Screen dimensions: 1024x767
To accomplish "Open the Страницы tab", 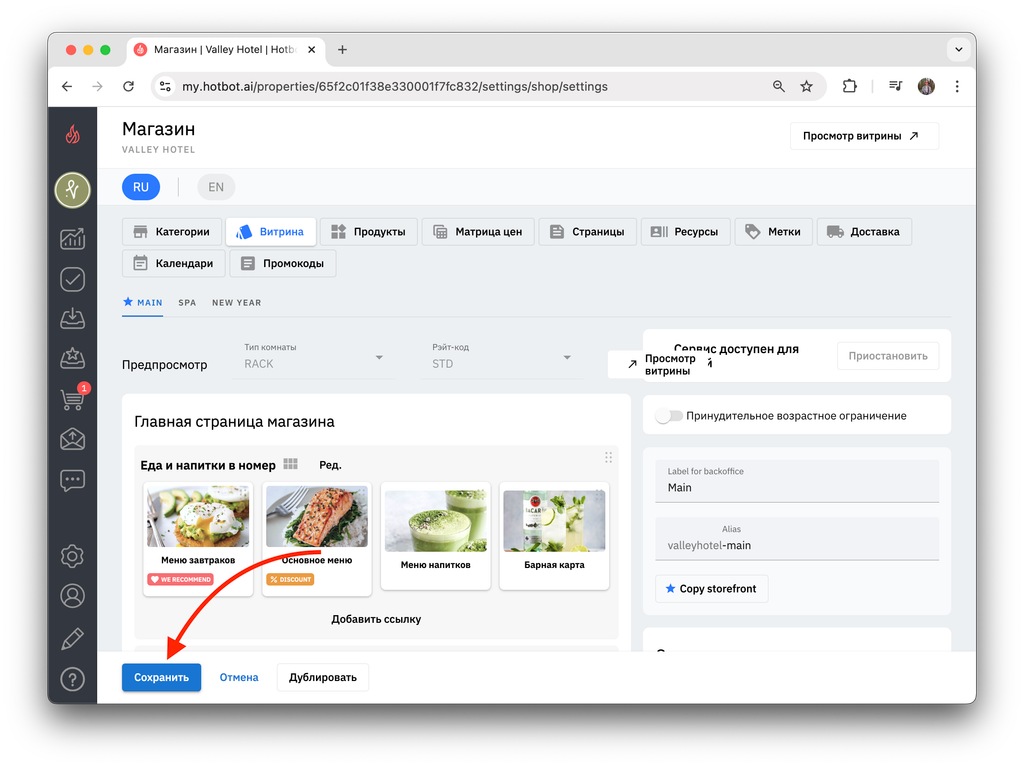I will (x=587, y=231).
